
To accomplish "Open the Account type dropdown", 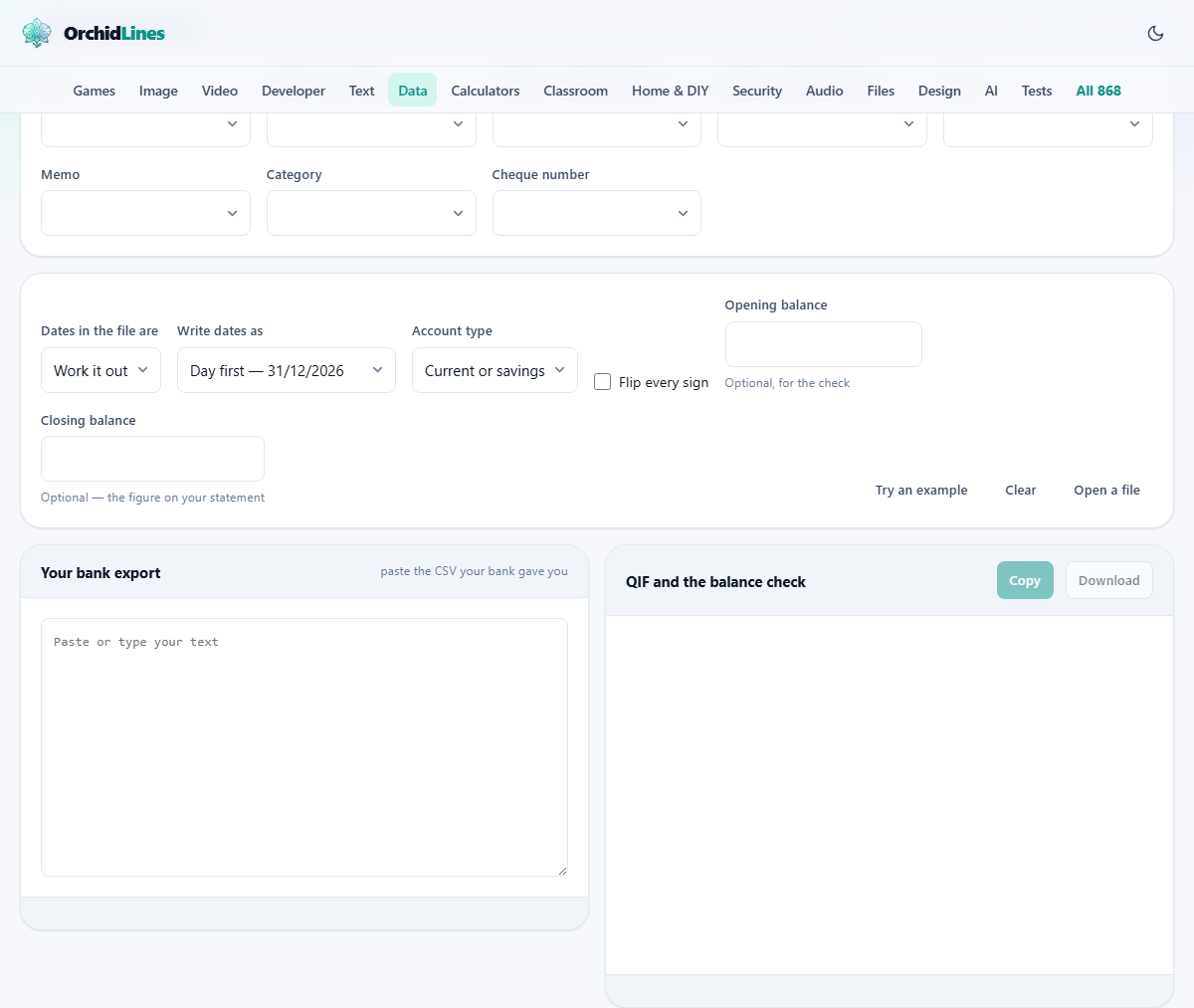I will (x=495, y=370).
